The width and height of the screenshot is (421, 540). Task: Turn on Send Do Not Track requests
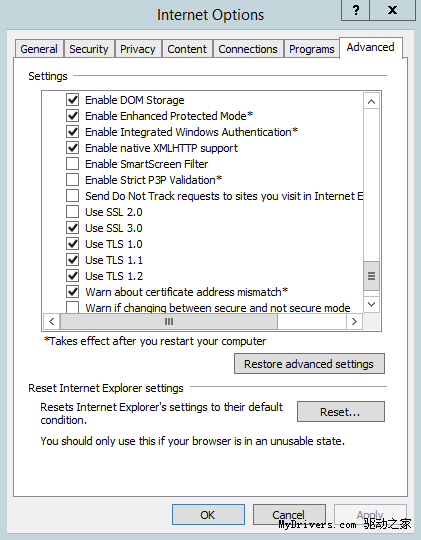point(72,196)
